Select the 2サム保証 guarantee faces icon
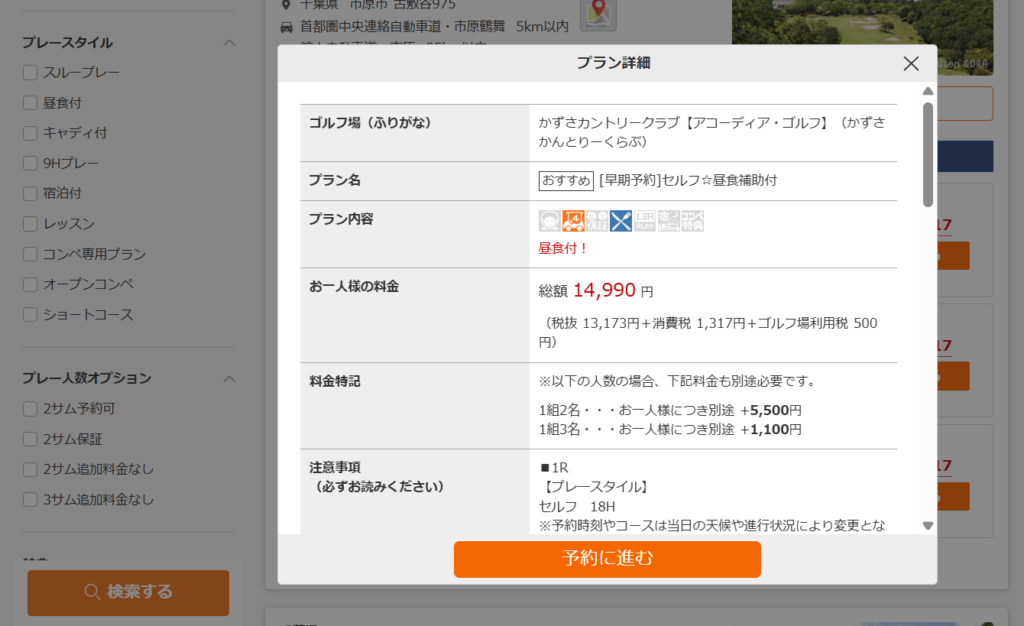The image size is (1024, 626). tap(597, 221)
